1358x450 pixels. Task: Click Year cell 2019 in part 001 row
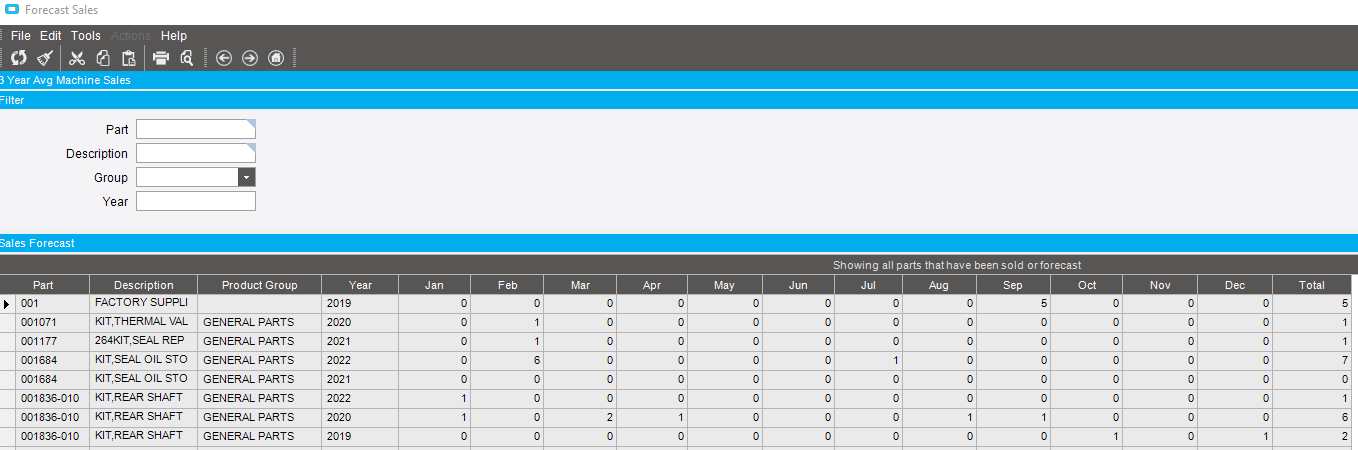(360, 303)
